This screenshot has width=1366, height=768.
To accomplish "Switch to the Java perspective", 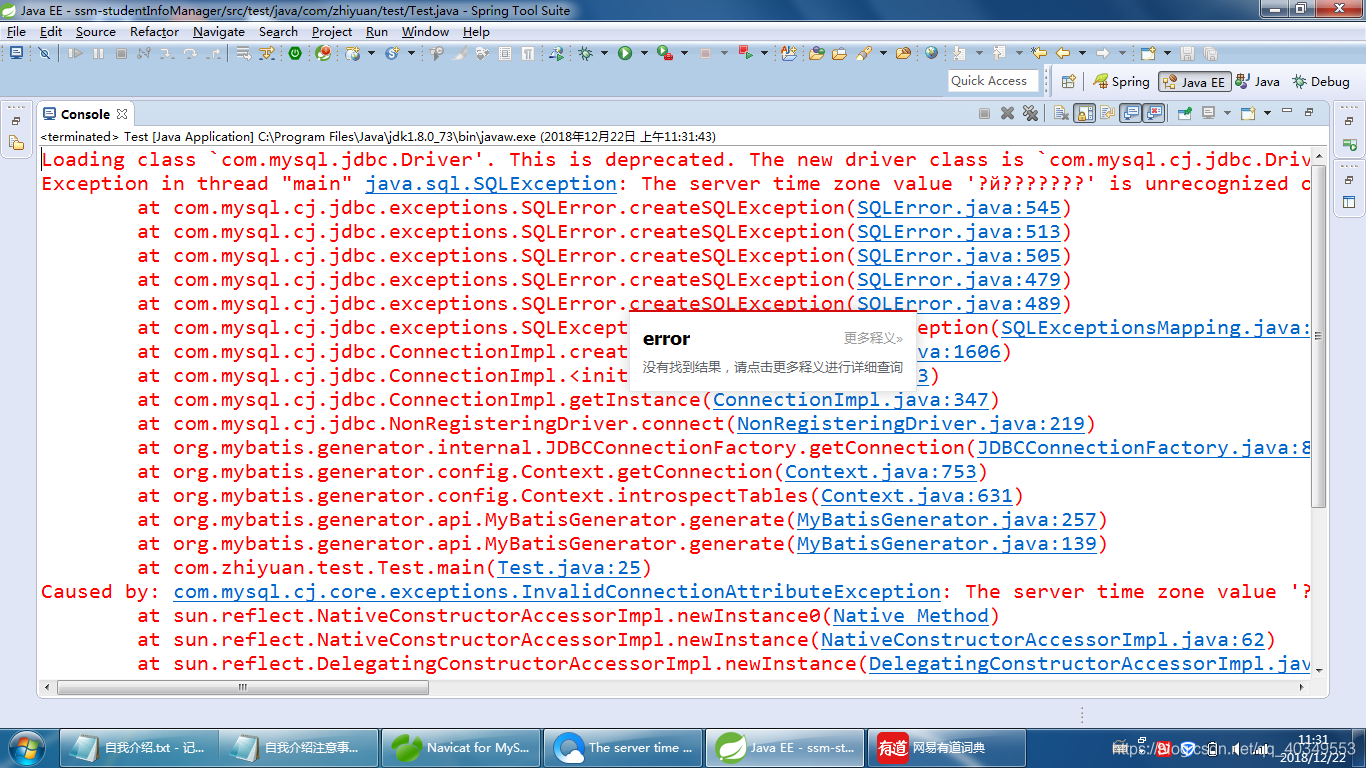I will [x=1257, y=82].
